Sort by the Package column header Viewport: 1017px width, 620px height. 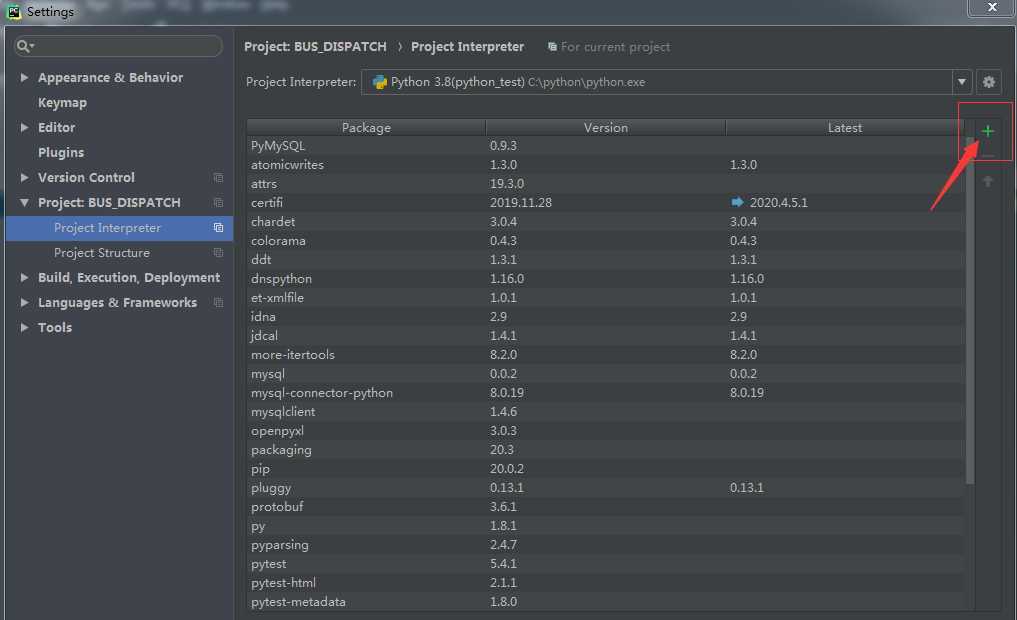pos(366,128)
